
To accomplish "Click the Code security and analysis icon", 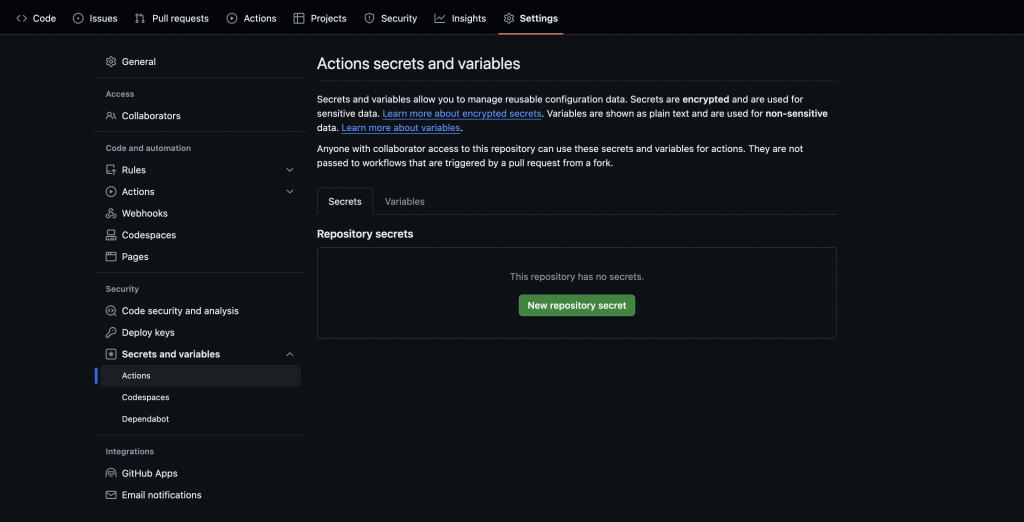I will [x=111, y=311].
